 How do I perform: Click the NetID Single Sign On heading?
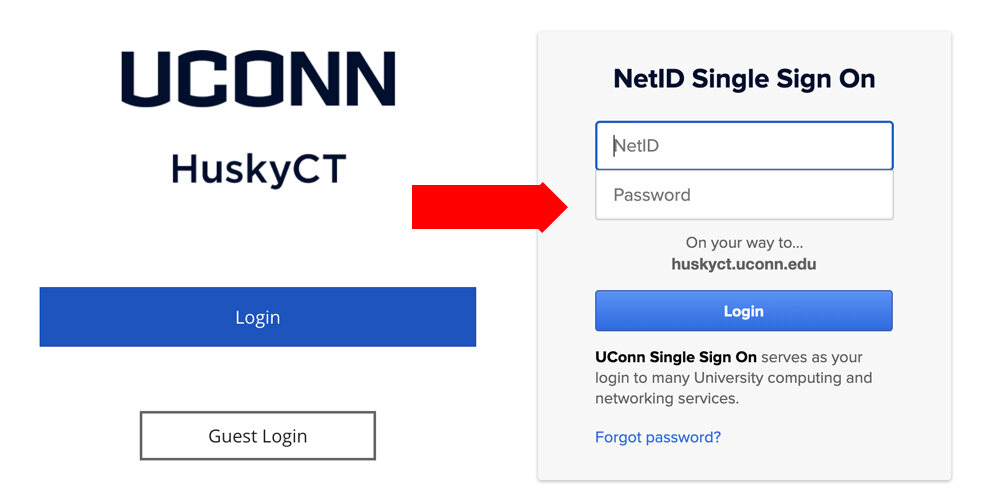click(x=744, y=80)
